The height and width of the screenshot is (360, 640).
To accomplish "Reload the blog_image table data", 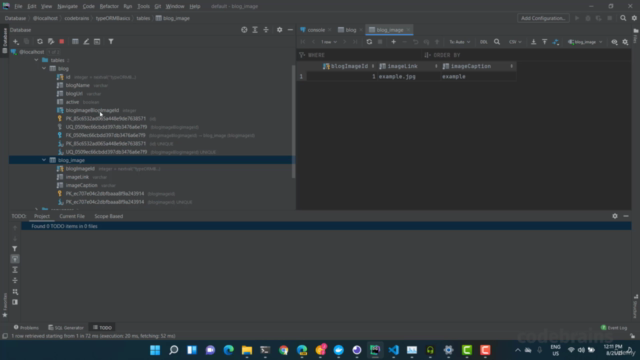I will (369, 42).
